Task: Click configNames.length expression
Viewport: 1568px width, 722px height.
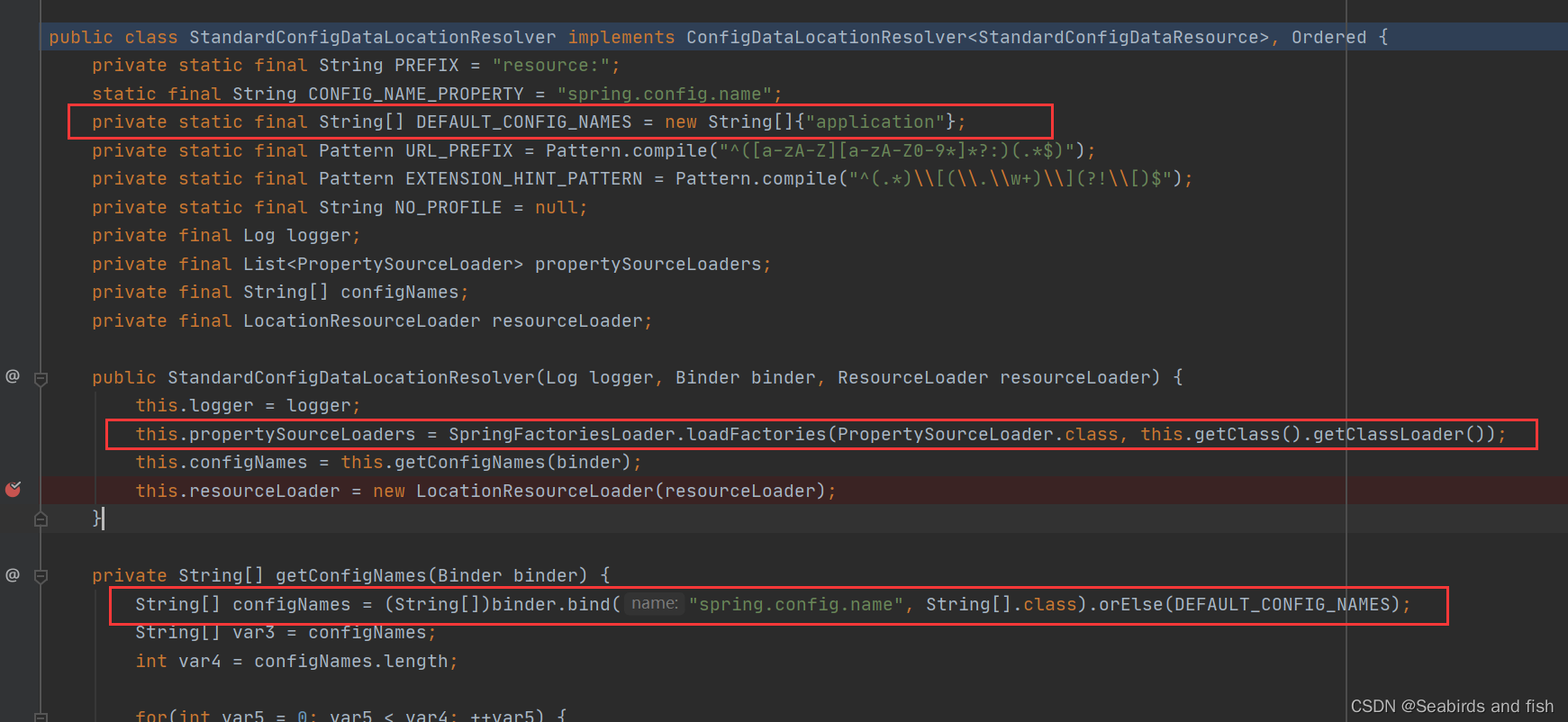Action: 351,661
